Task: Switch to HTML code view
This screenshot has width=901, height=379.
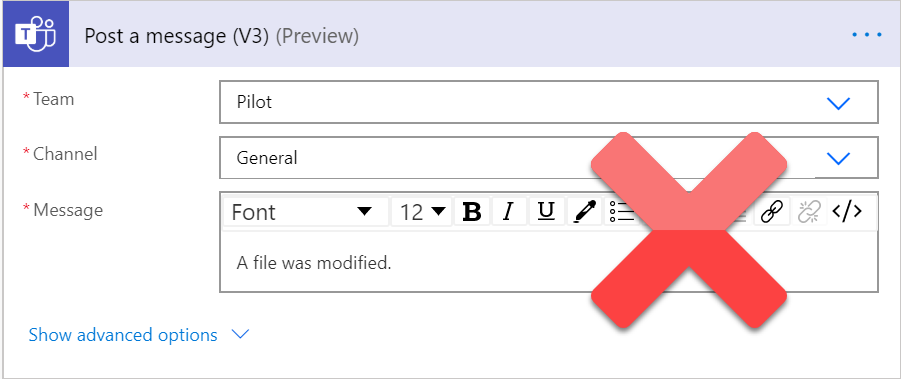Action: [x=847, y=212]
